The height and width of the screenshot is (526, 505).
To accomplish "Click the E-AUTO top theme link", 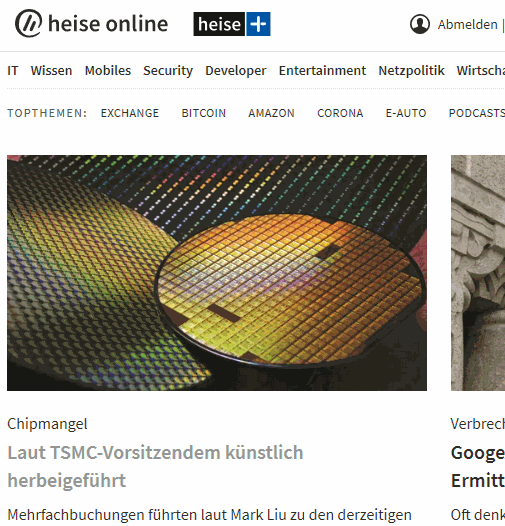I will 406,113.
